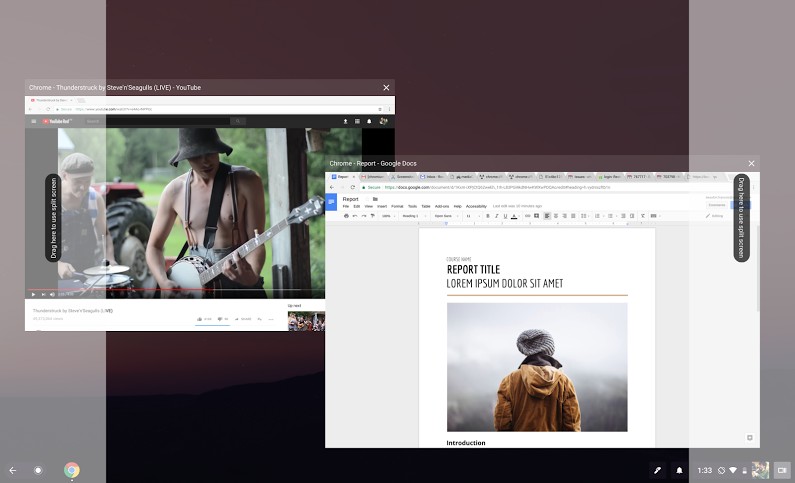Open the Up next video thumbnail
This screenshot has width=795, height=483.
click(306, 321)
